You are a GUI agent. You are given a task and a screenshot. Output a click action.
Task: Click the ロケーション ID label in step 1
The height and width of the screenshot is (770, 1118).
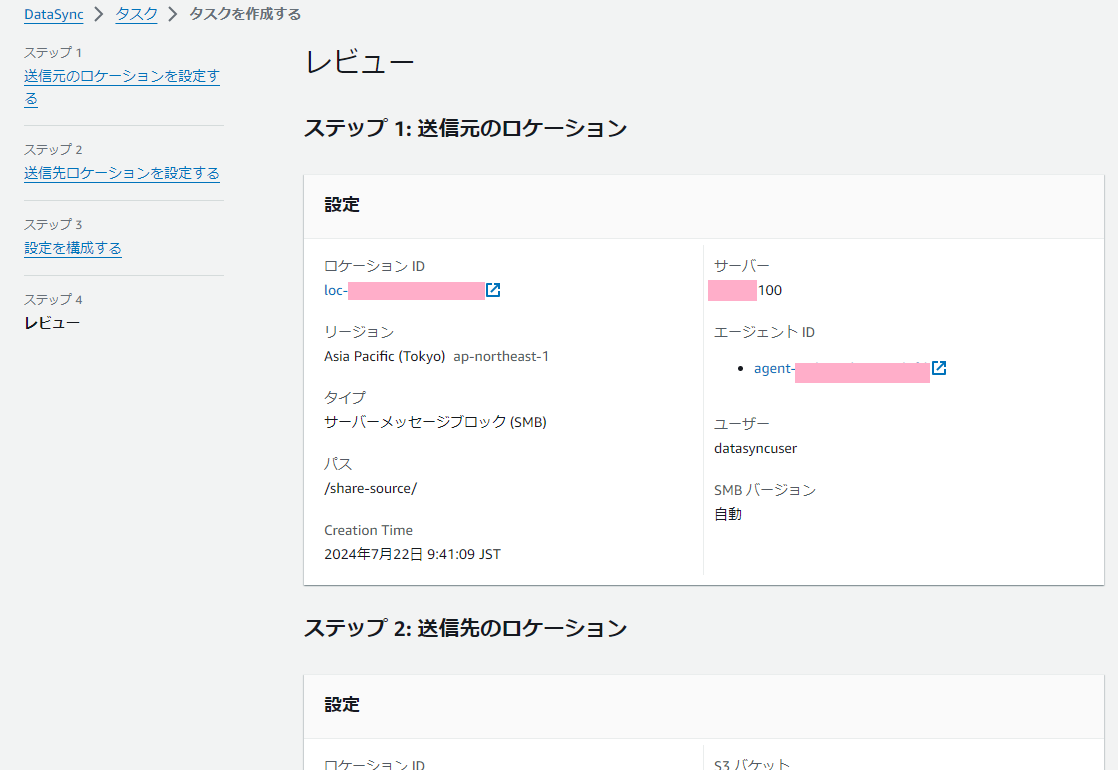point(374,266)
